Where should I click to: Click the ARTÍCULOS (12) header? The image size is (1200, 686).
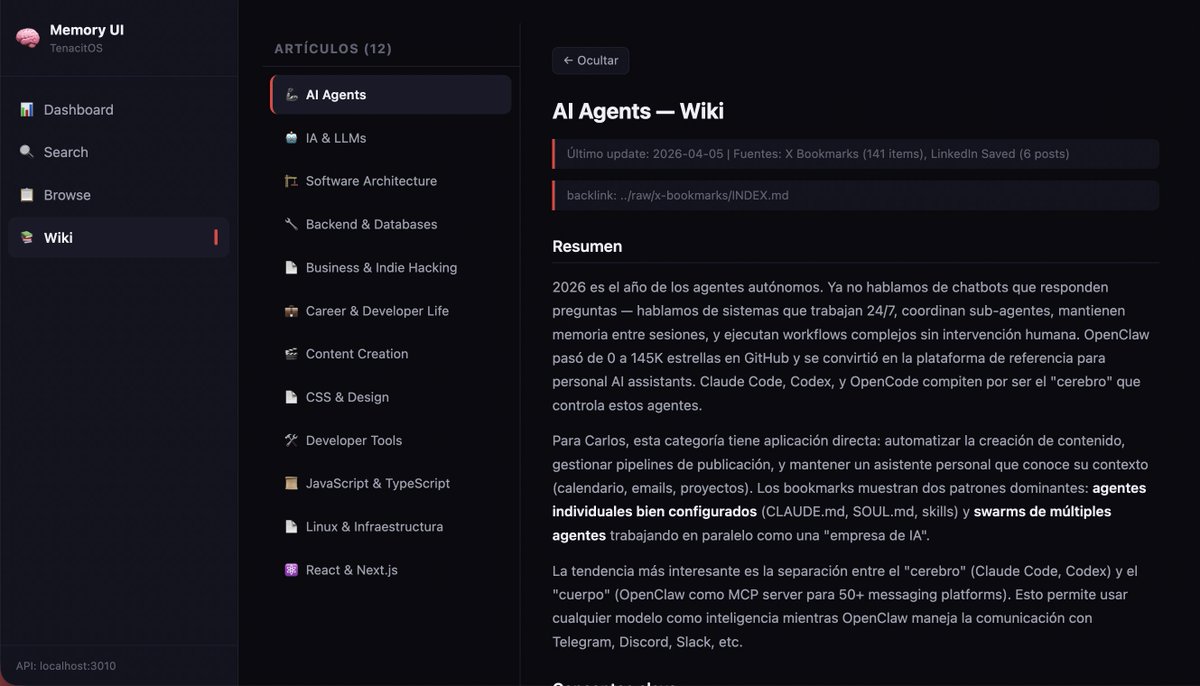click(x=333, y=48)
